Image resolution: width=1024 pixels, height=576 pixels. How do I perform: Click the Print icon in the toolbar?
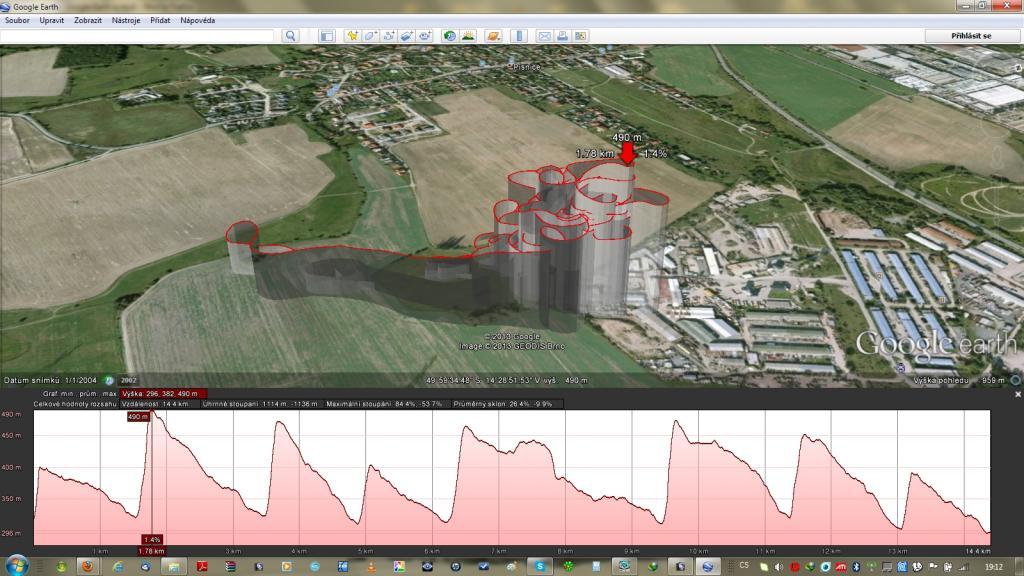point(563,36)
